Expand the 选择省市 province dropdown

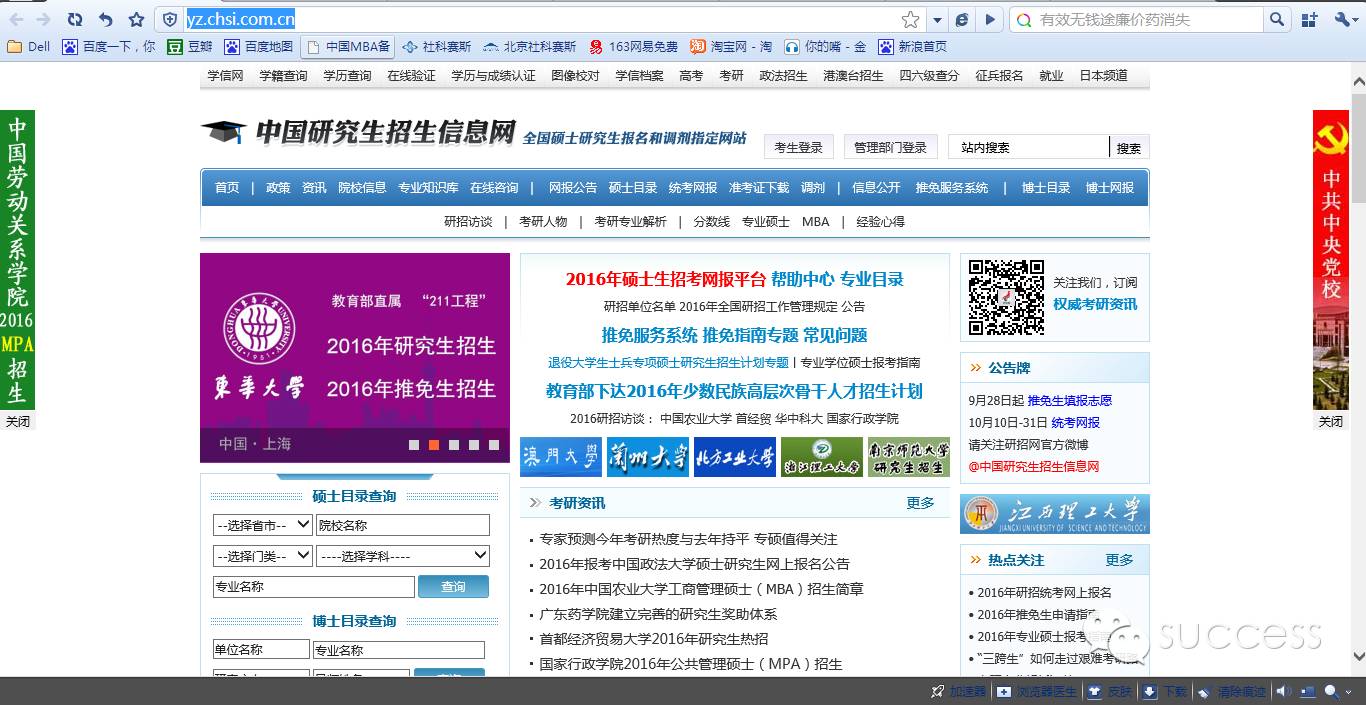[x=262, y=525]
